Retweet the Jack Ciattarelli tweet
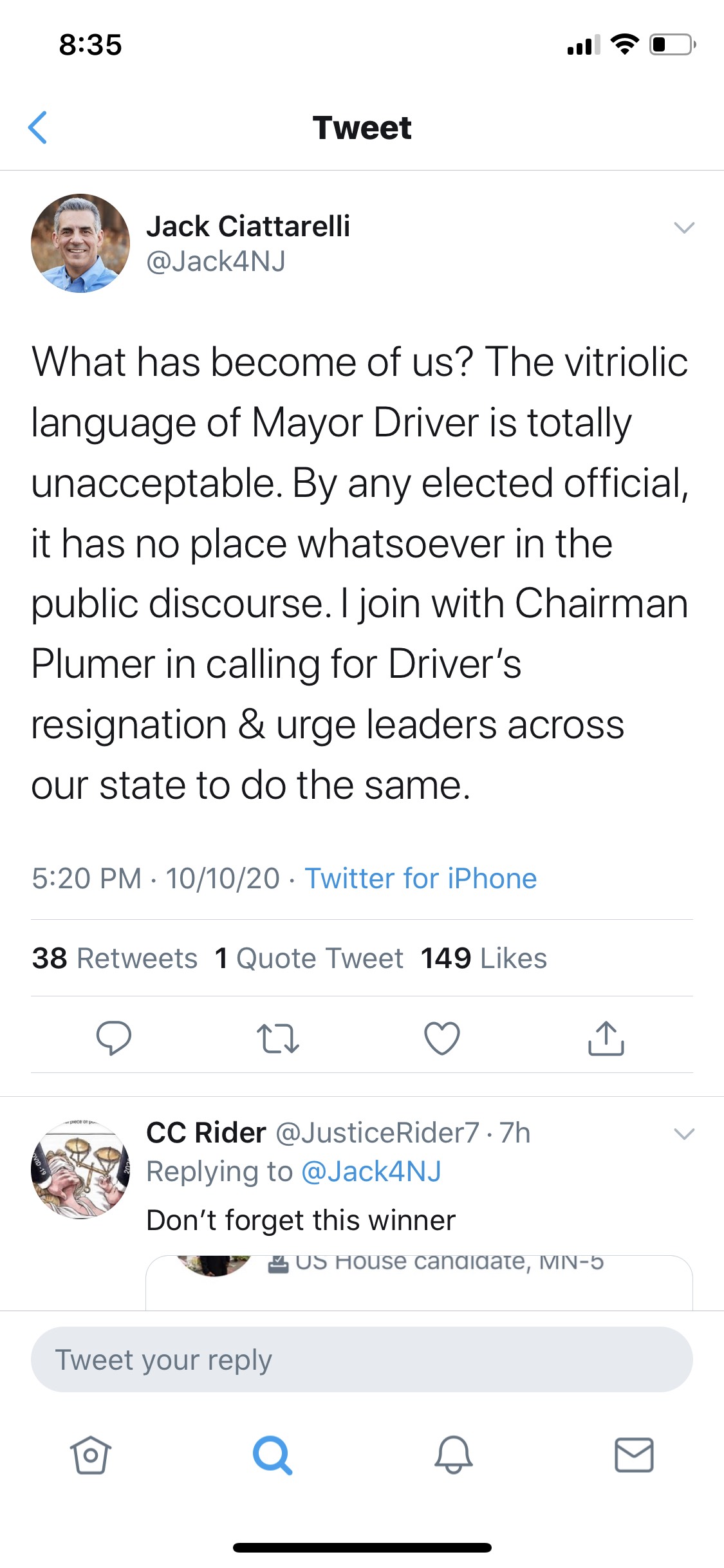The height and width of the screenshot is (1568, 724). pos(278,1038)
